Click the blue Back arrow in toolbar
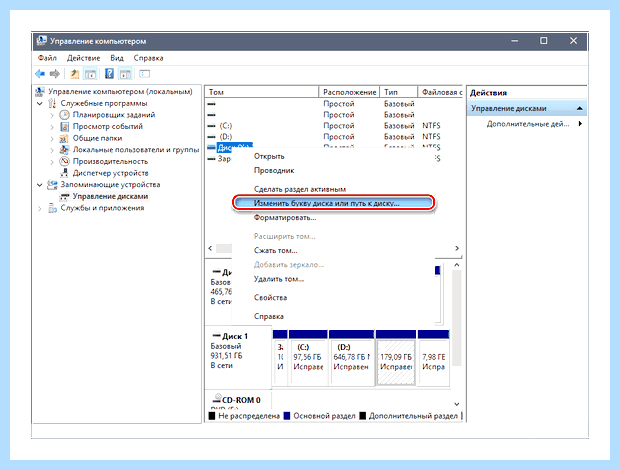 (40, 74)
